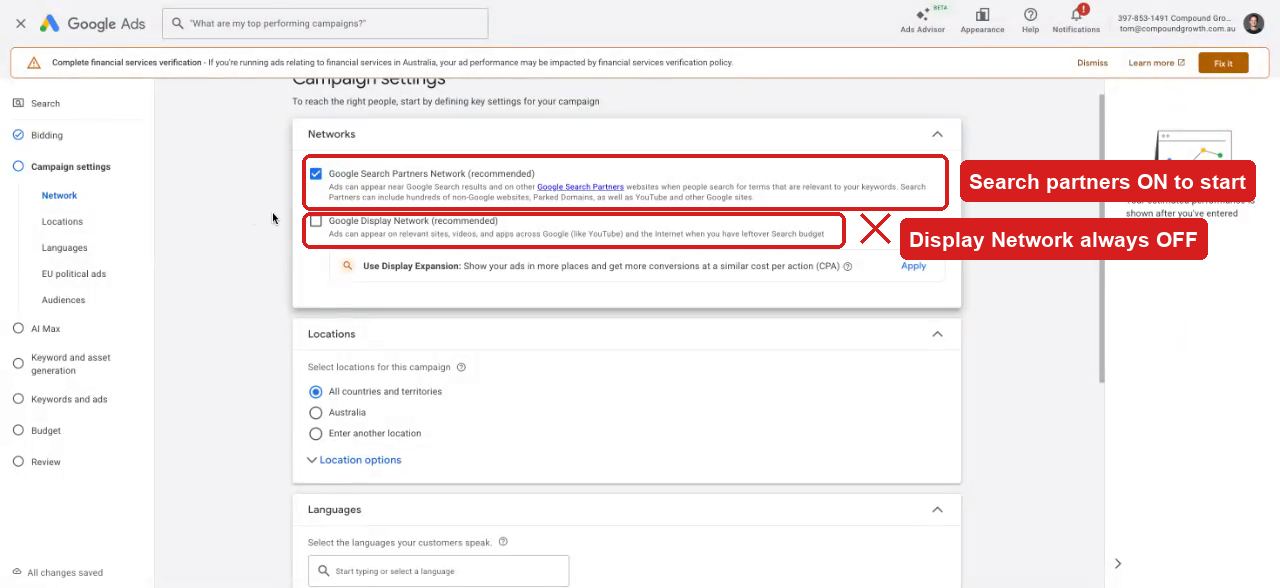Click the Budget step circle
1280x588 pixels.
[18, 431]
